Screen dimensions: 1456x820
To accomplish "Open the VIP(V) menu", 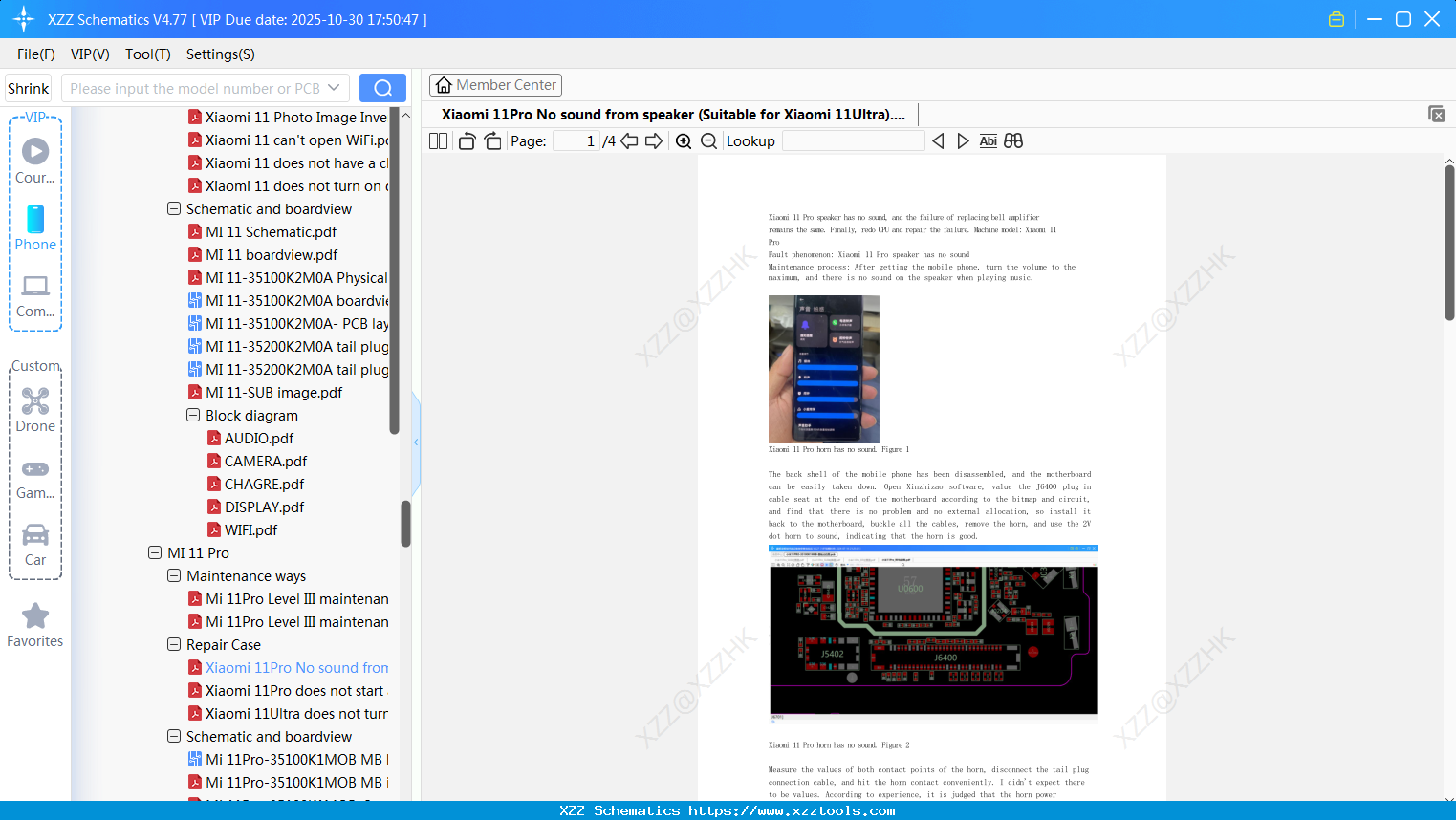I will tap(90, 54).
